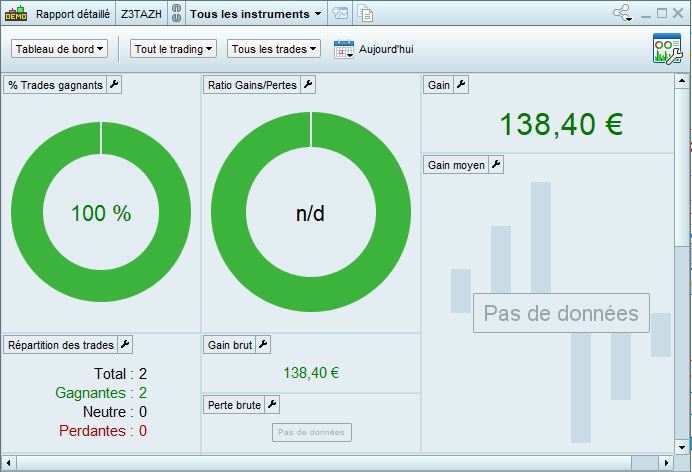The height and width of the screenshot is (472, 692).
Task: Click the Ratio Gains/Pertes widget title
Action: (x=252, y=85)
